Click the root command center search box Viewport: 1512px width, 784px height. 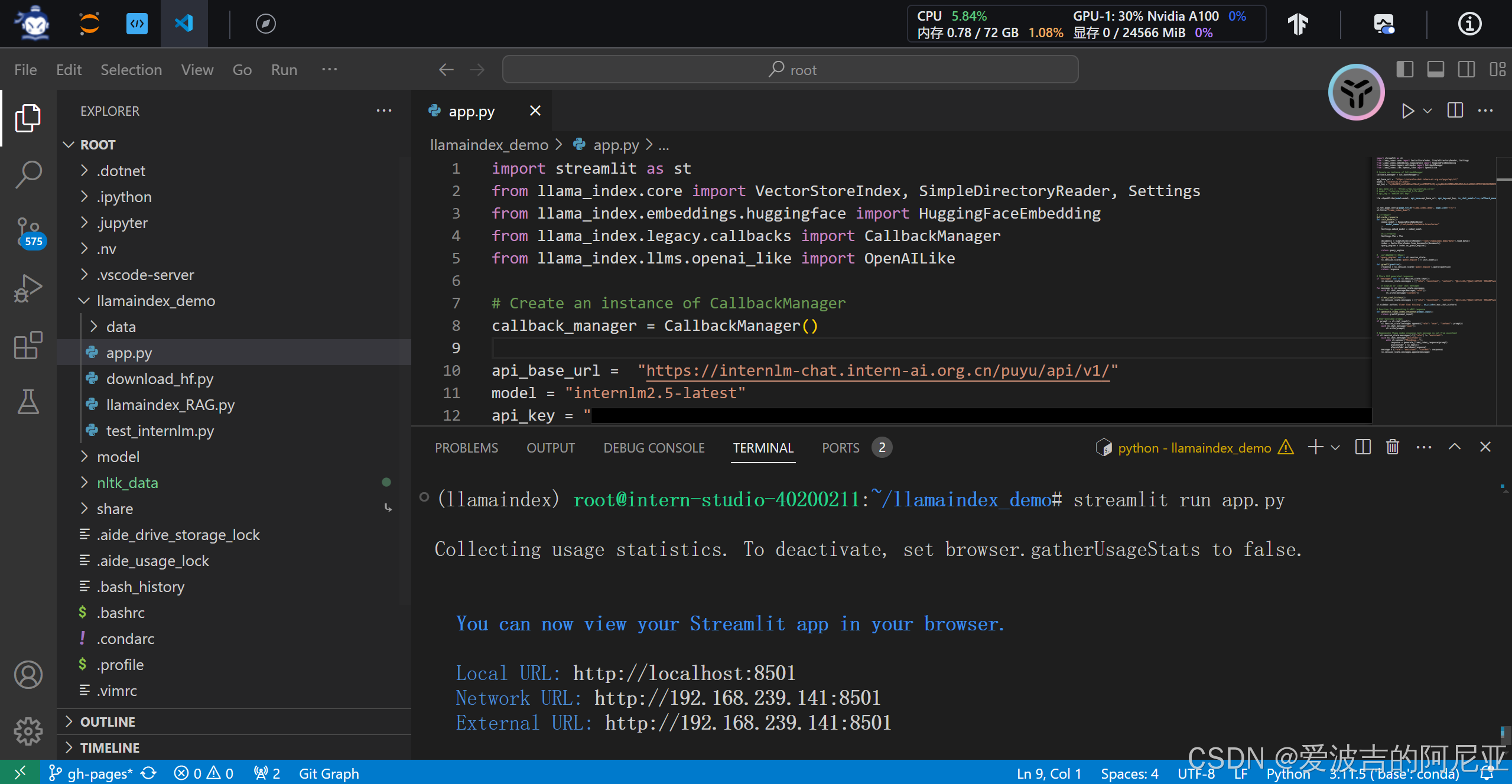pos(790,70)
